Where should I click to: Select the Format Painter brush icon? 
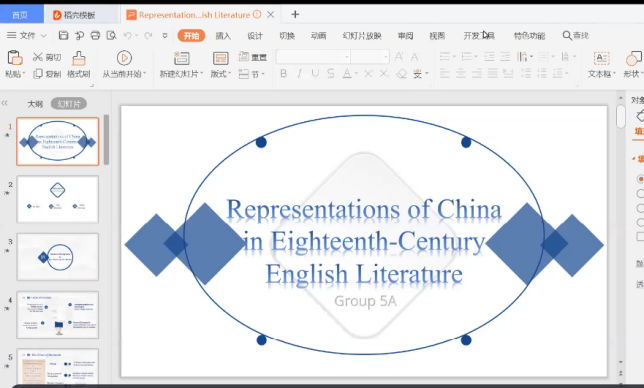[x=78, y=58]
